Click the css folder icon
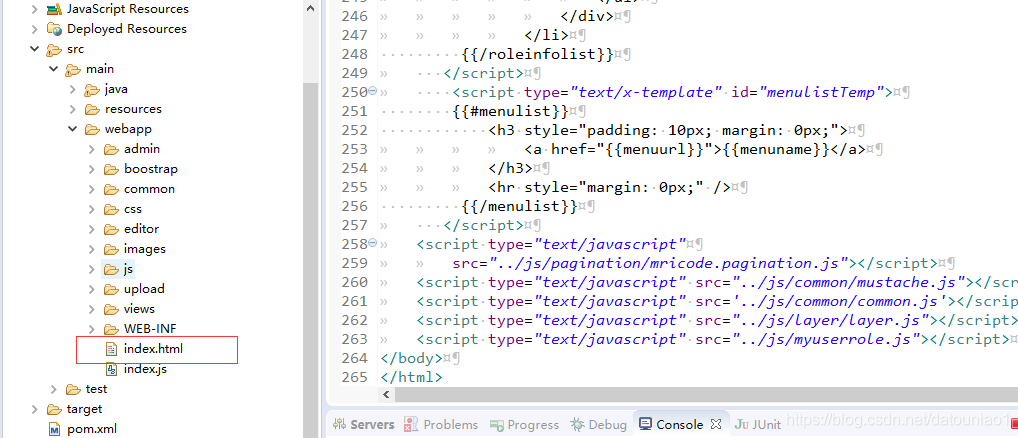This screenshot has width=1018, height=438. [x=111, y=209]
